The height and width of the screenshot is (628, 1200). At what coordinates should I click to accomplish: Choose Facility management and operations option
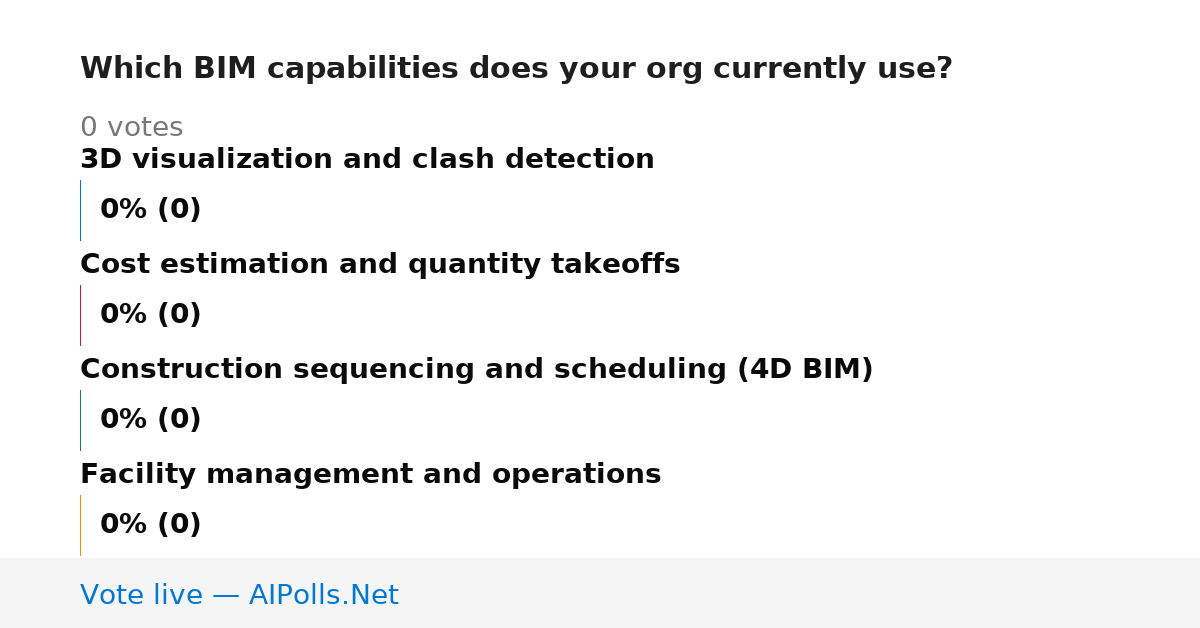pos(370,475)
